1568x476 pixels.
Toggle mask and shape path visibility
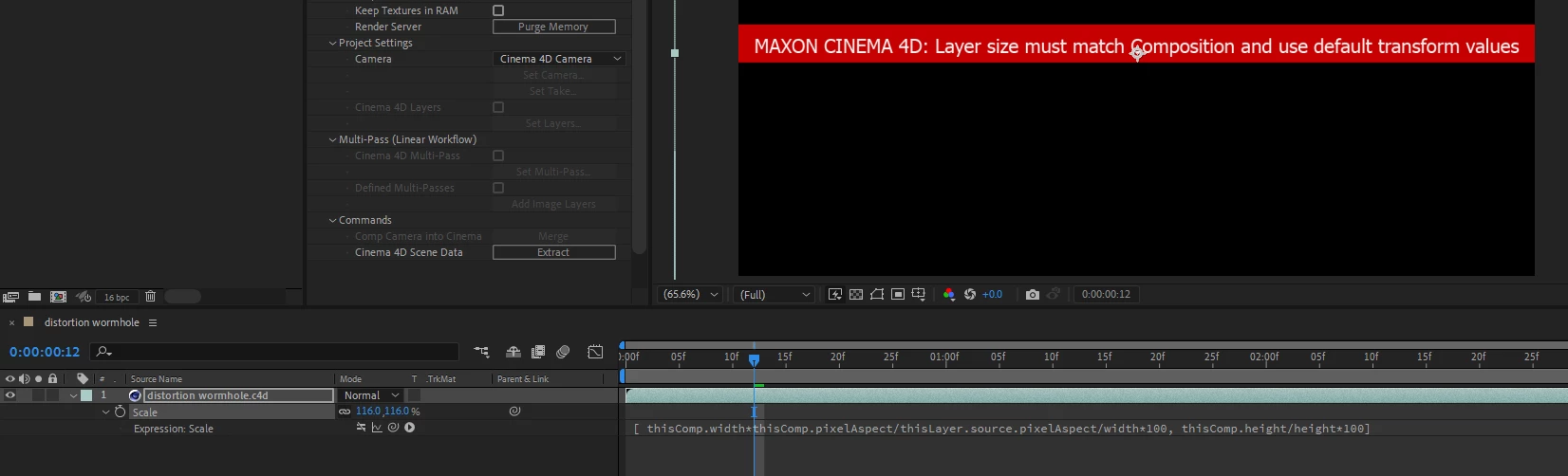tap(876, 294)
